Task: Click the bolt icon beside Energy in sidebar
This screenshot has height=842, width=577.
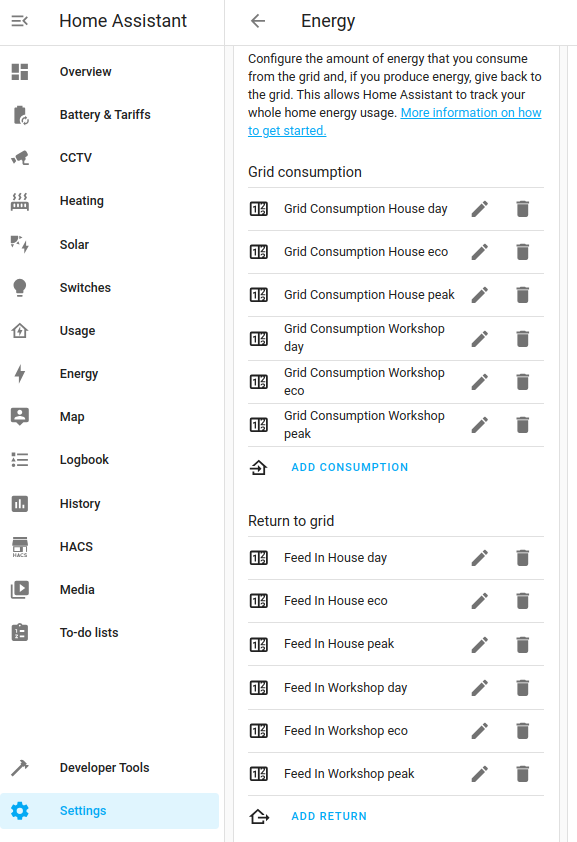Action: (20, 374)
